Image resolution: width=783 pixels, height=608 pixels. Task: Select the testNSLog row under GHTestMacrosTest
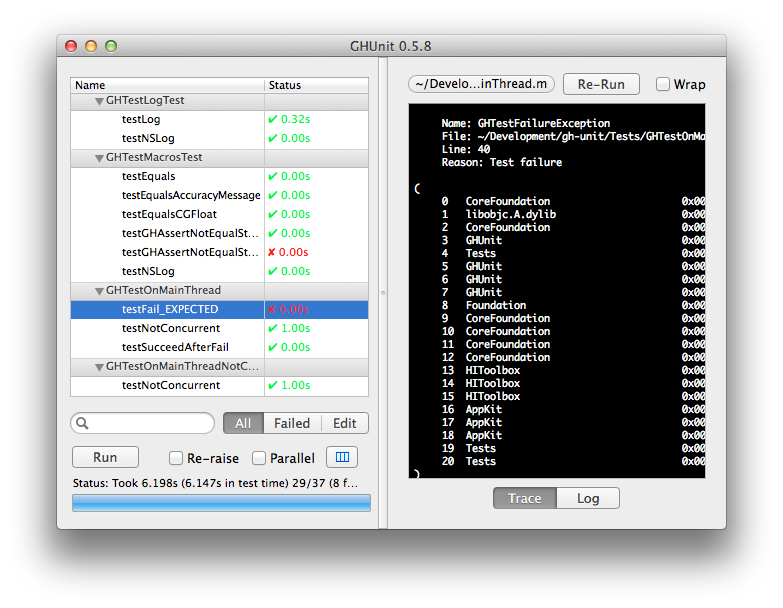(x=220, y=271)
